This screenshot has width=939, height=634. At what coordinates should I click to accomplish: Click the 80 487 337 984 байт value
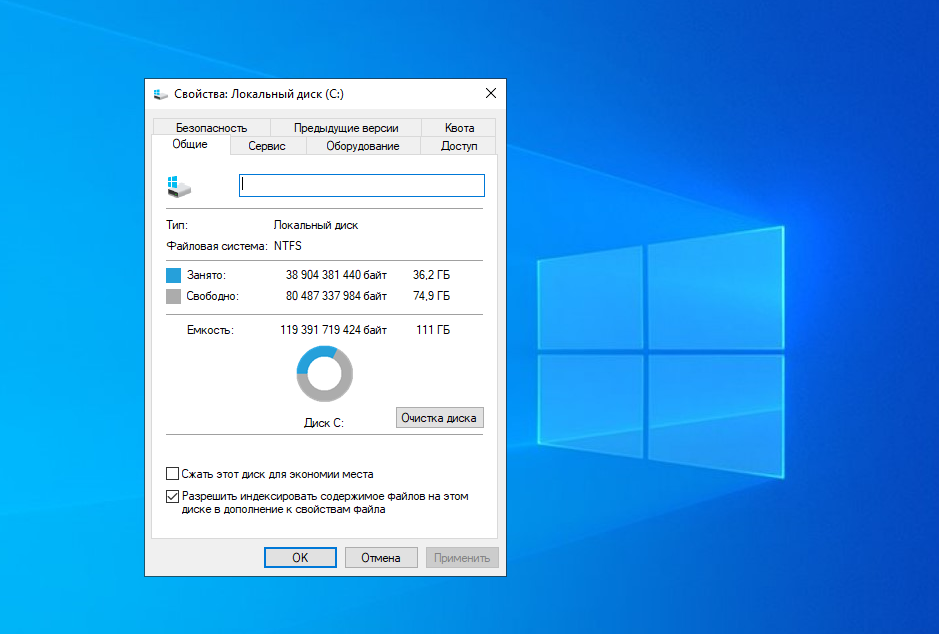click(x=336, y=296)
